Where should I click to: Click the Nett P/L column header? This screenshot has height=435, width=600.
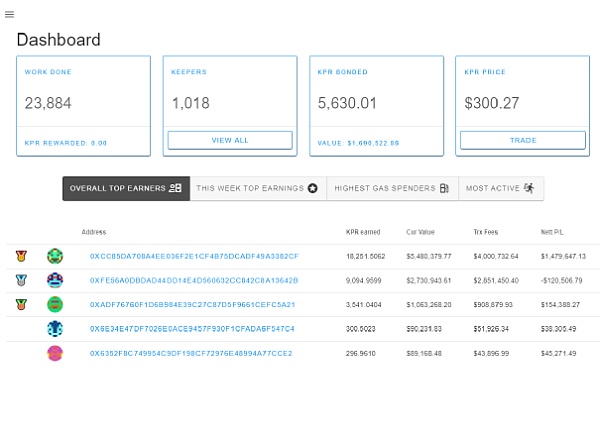552,230
